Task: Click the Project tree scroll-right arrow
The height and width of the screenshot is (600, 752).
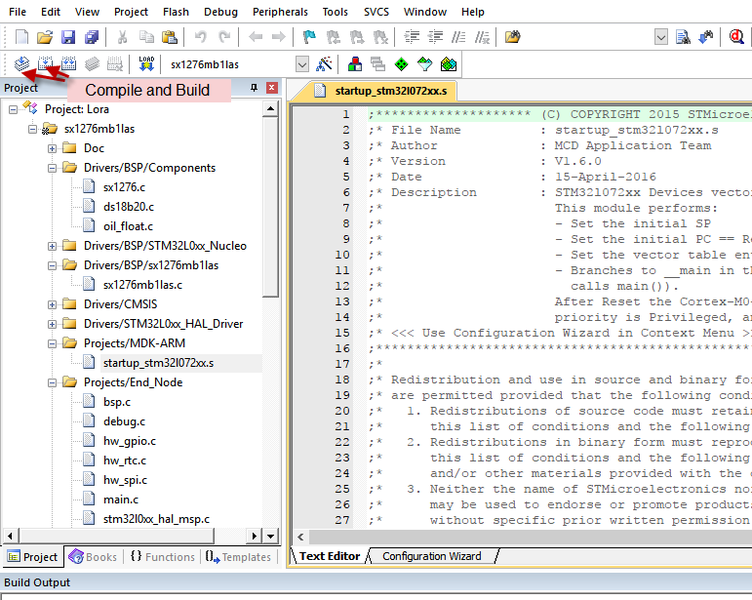Action: pyautogui.click(x=255, y=536)
